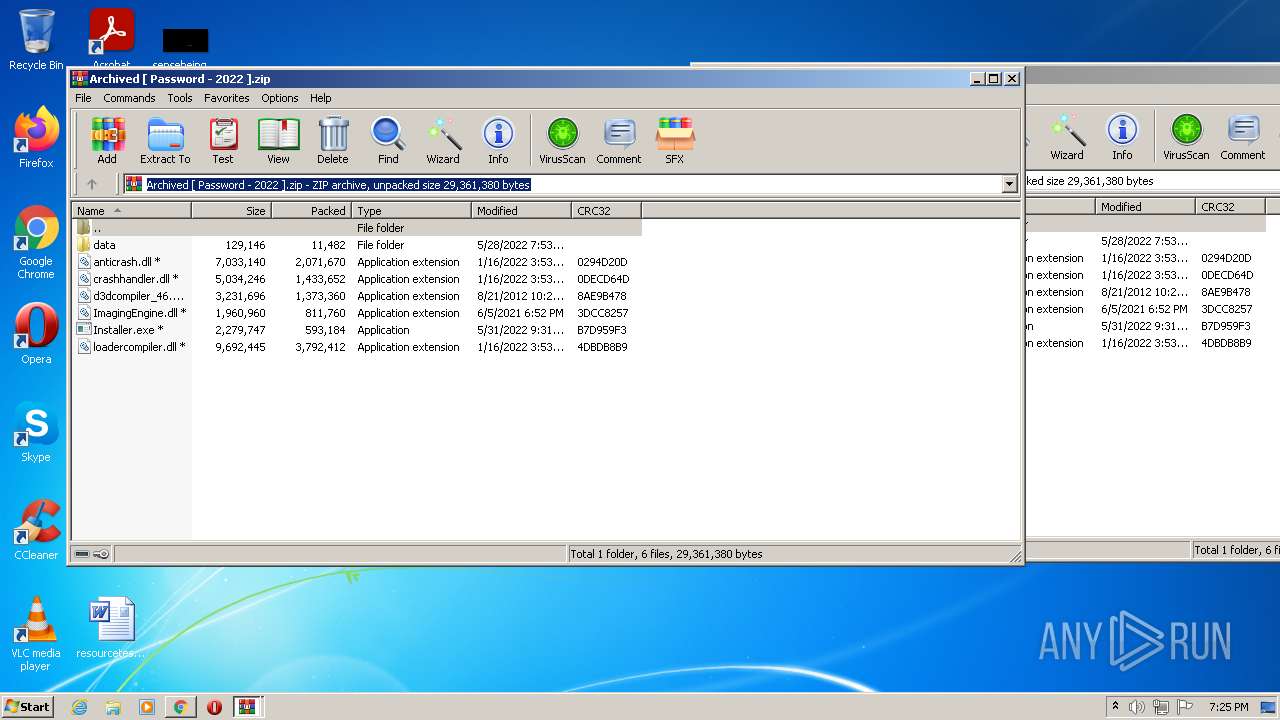Click the disk drive icon in status bar
This screenshot has height=720, width=1280.
tap(82, 554)
